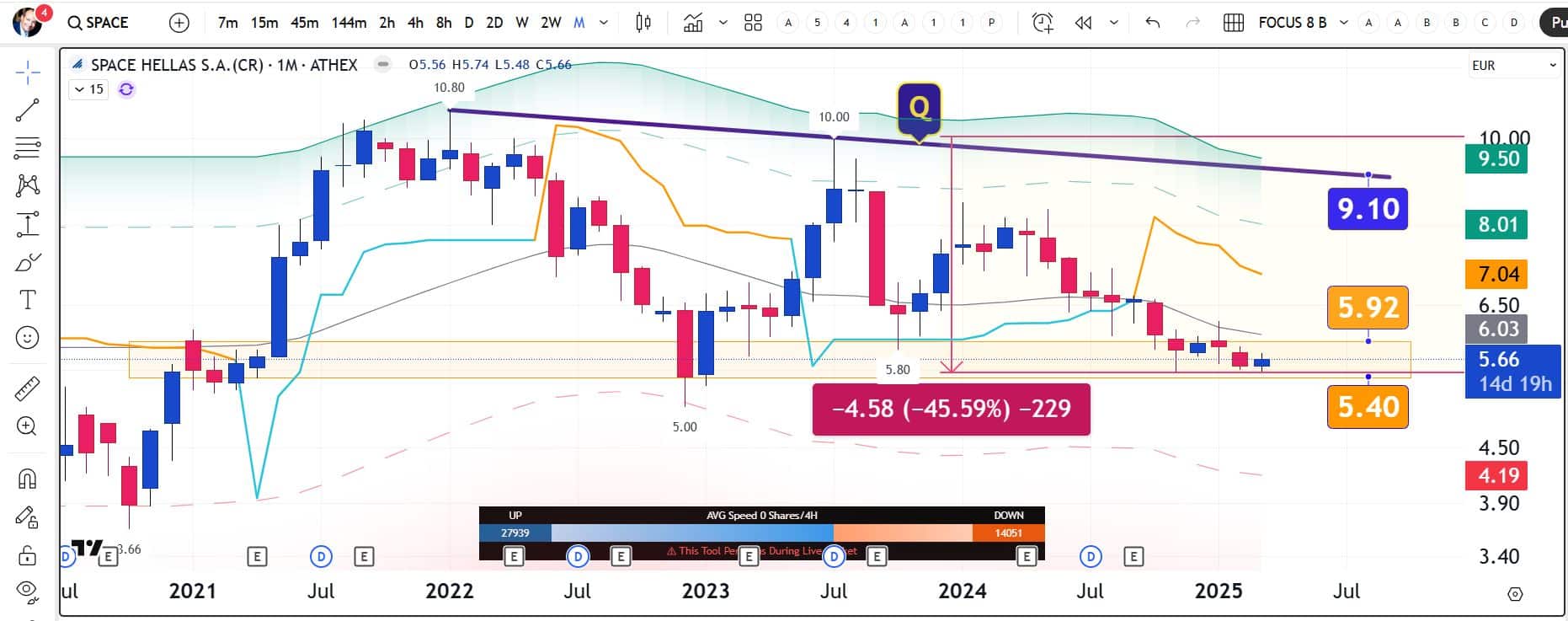Click the favorite indicator button labeled 5
This screenshot has height=621, width=1568.
click(x=817, y=23)
